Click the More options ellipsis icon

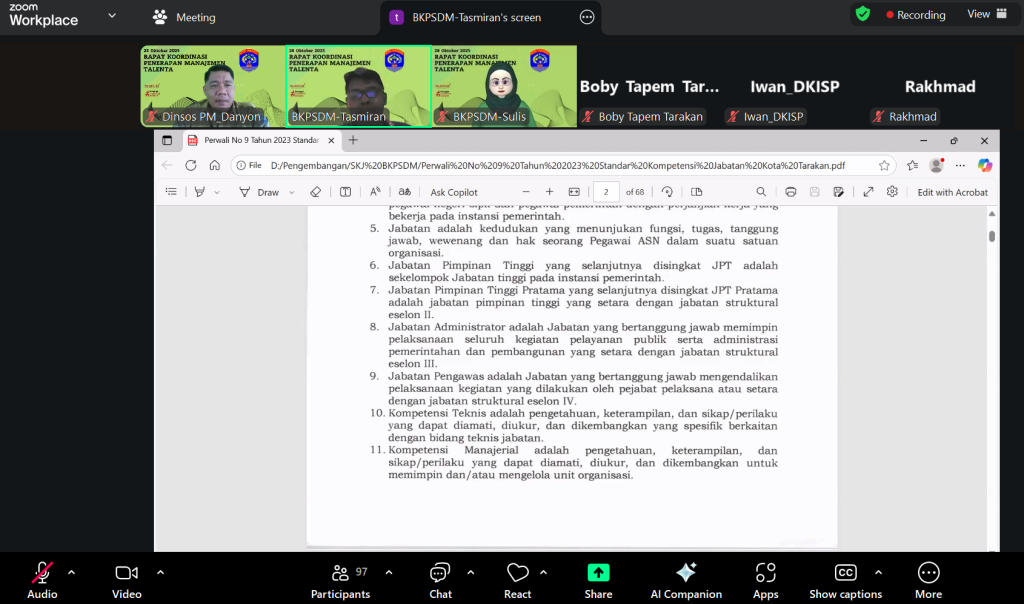pyautogui.click(x=928, y=580)
